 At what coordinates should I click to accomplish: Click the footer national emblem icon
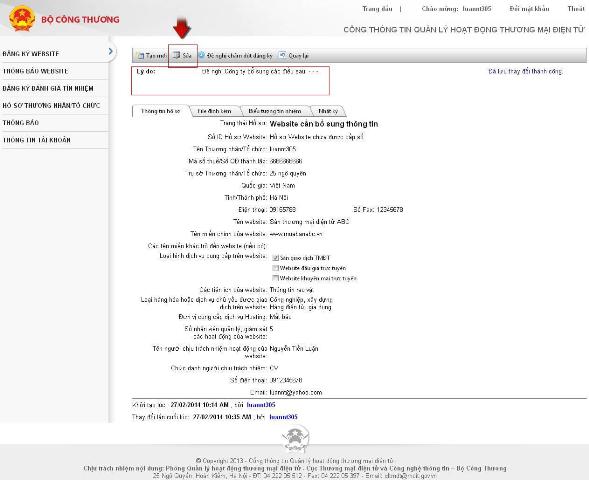[296, 439]
